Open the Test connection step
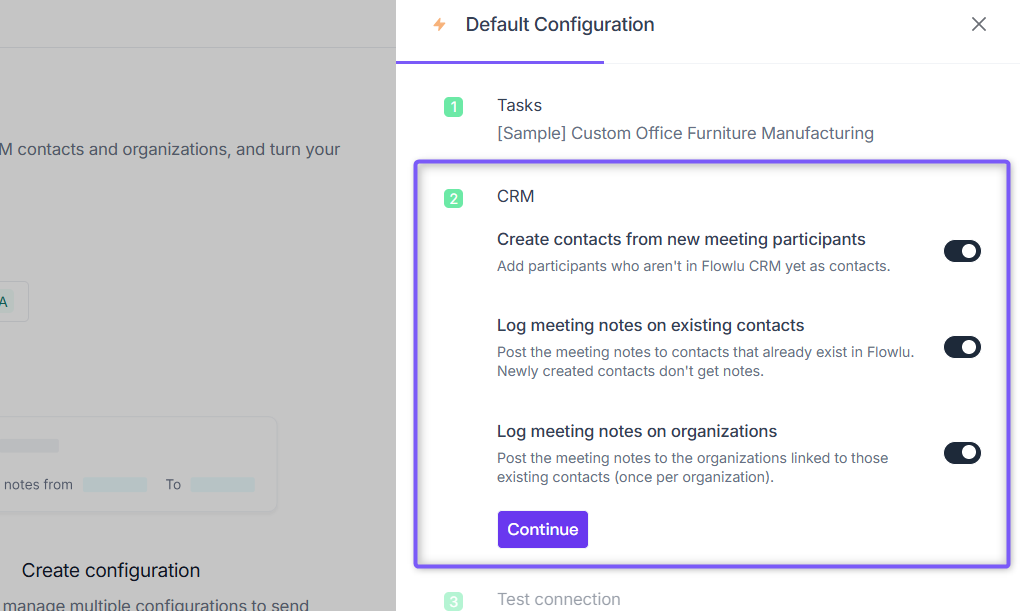The image size is (1020, 611). [559, 599]
